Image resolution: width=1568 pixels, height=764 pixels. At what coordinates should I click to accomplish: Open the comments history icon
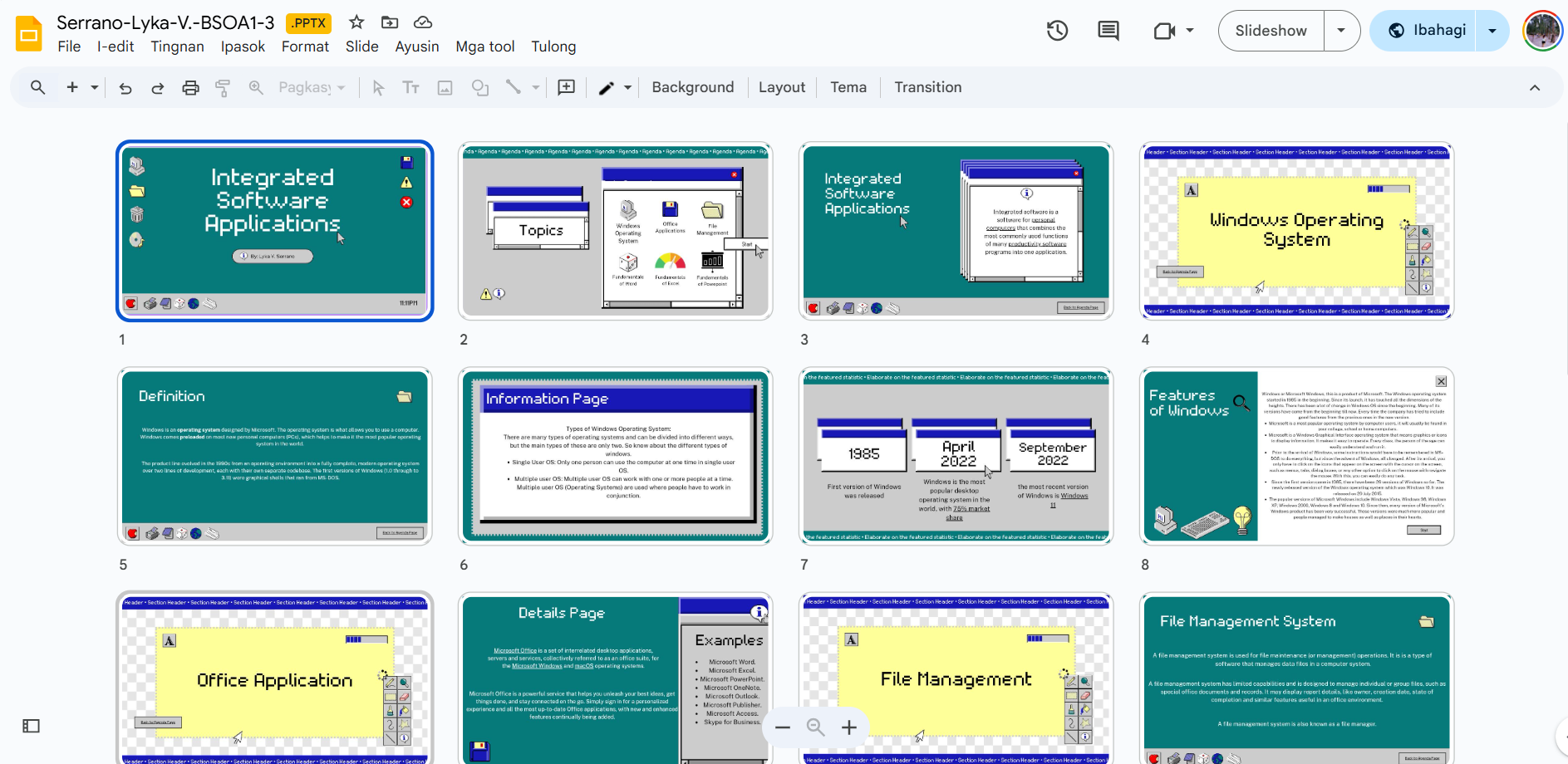click(1108, 31)
